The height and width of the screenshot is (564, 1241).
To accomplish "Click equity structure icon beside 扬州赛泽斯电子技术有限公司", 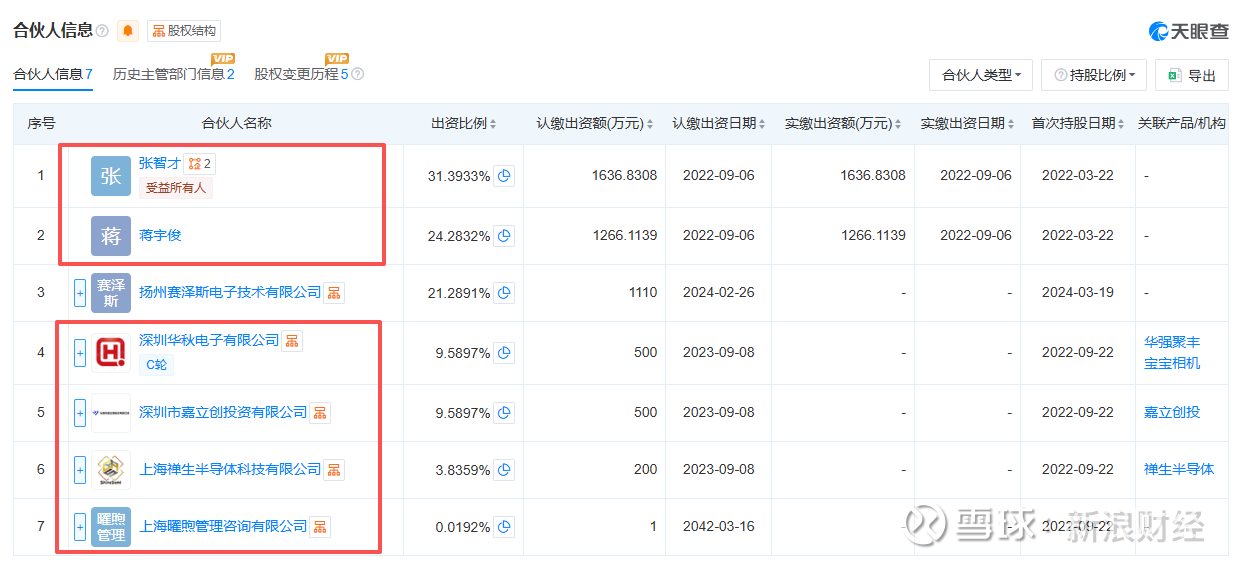I will [x=334, y=293].
